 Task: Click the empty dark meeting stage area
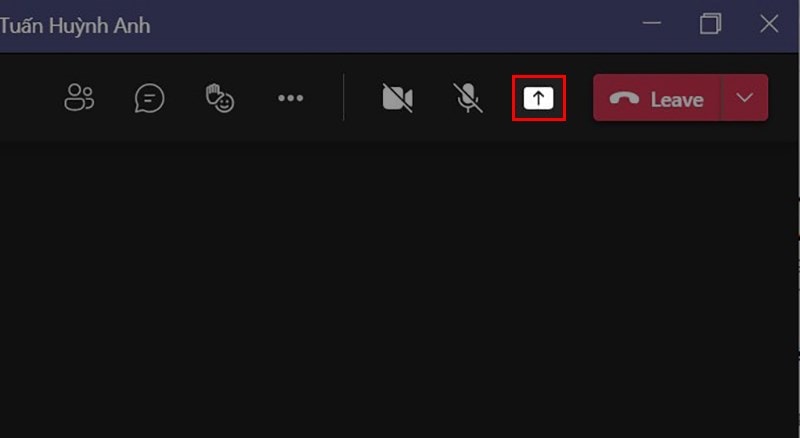[x=398, y=288]
